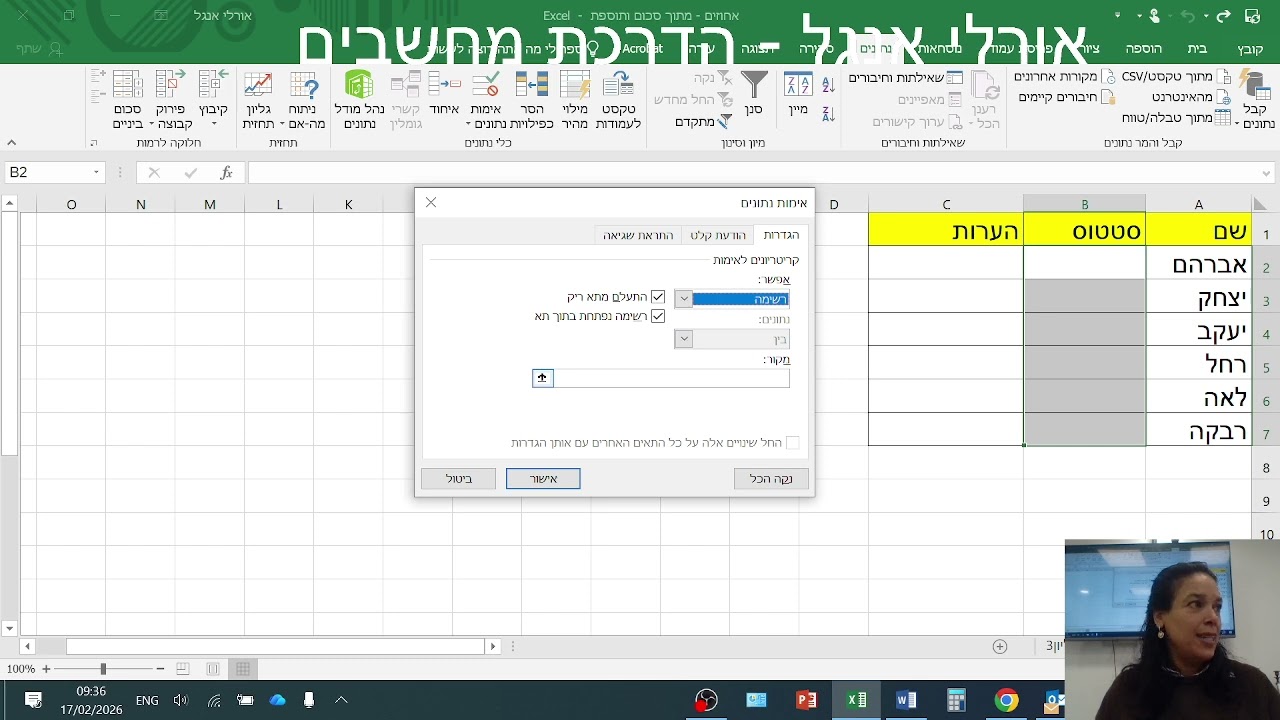Toggle In-cell dropdown checkbox
The image size is (1280, 720).
click(657, 316)
